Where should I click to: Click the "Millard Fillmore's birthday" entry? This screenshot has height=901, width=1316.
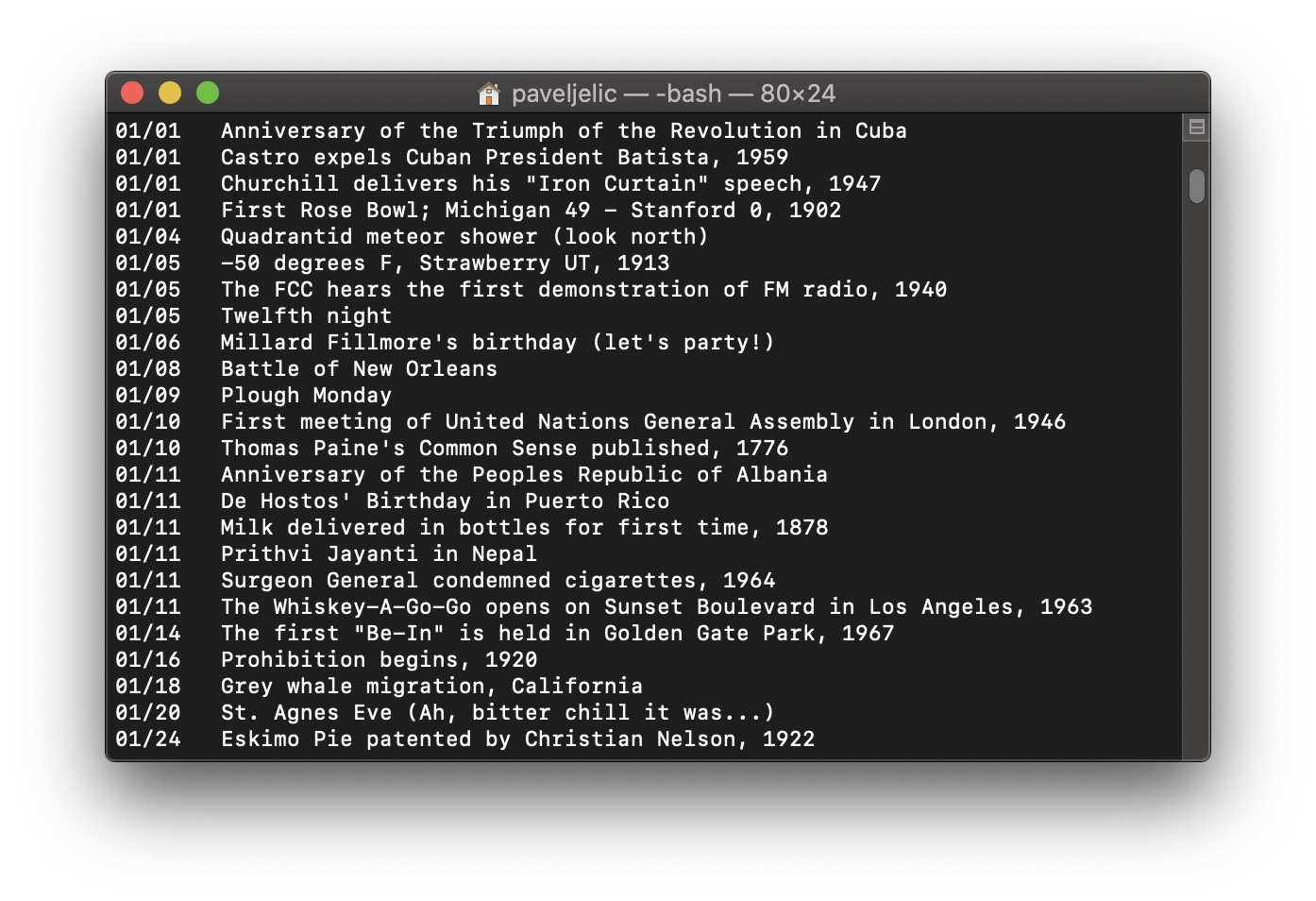(497, 343)
